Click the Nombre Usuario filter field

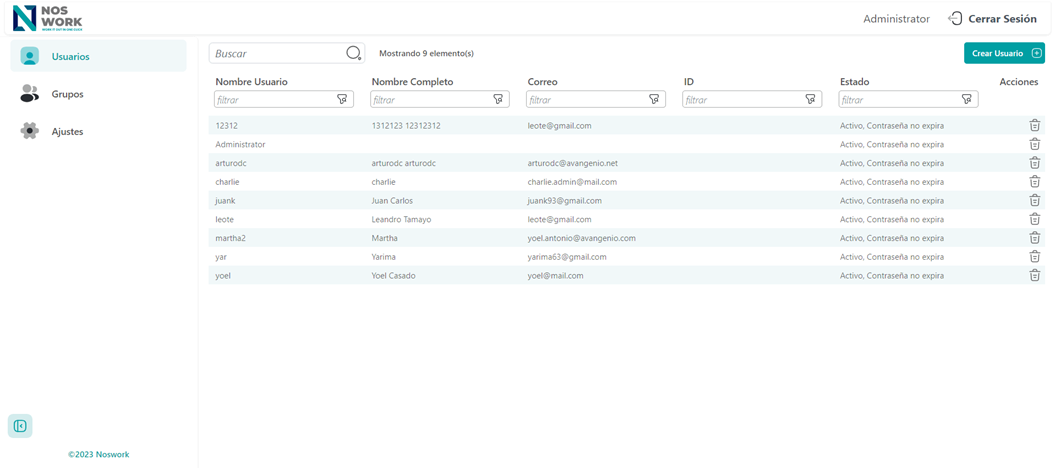tap(283, 100)
